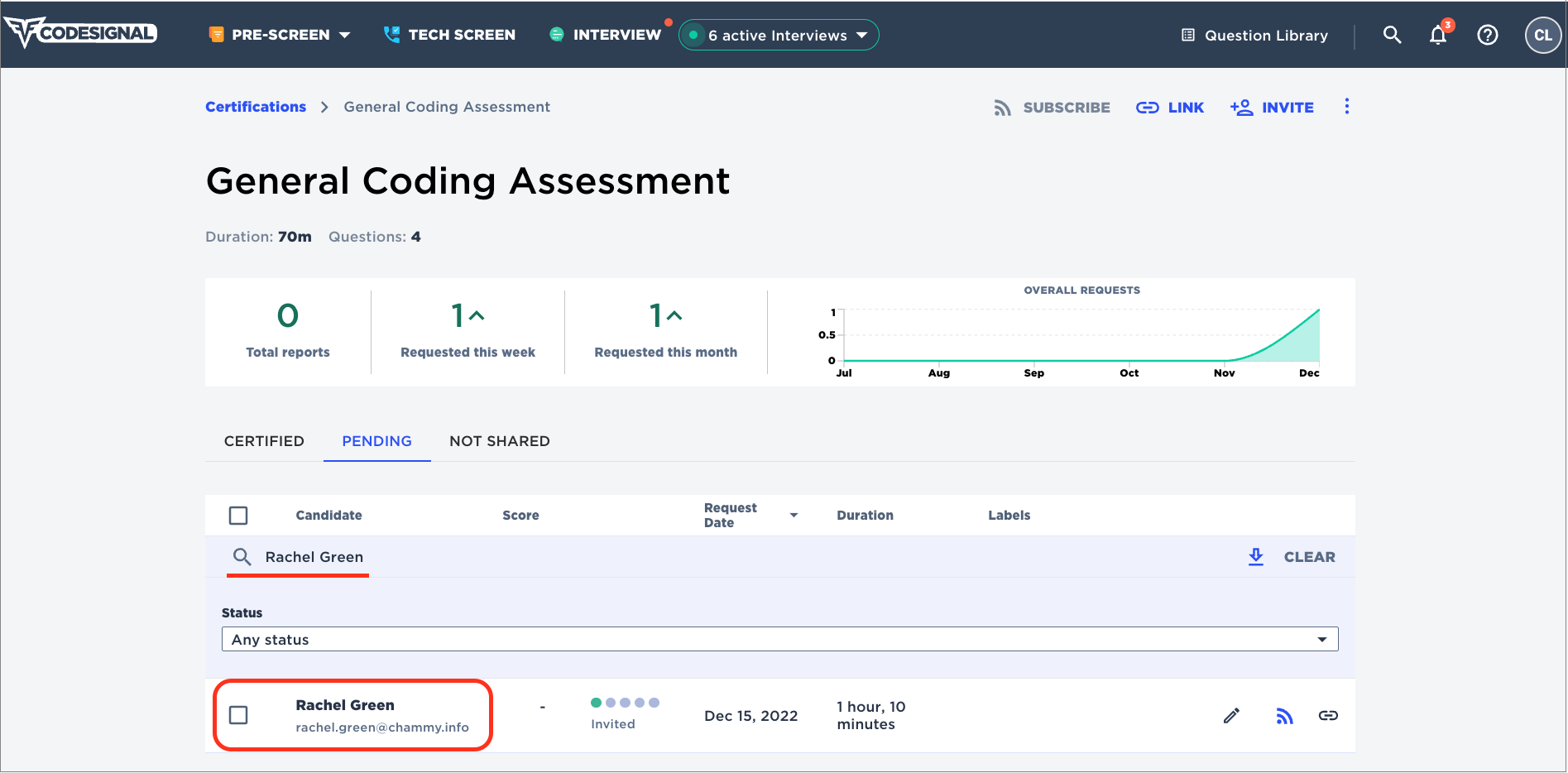The height and width of the screenshot is (773, 1568).
Task: Click the Candidate column header
Action: click(x=328, y=516)
